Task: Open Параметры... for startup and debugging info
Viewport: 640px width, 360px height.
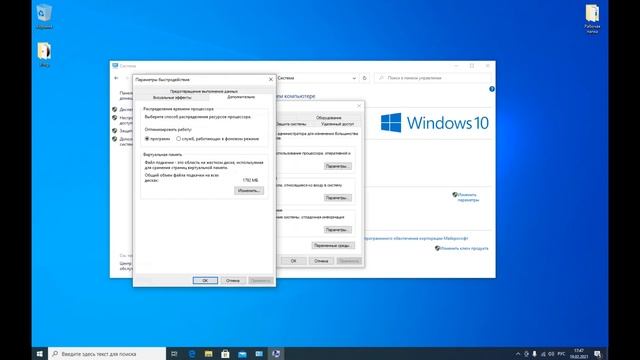Action: 337,230
